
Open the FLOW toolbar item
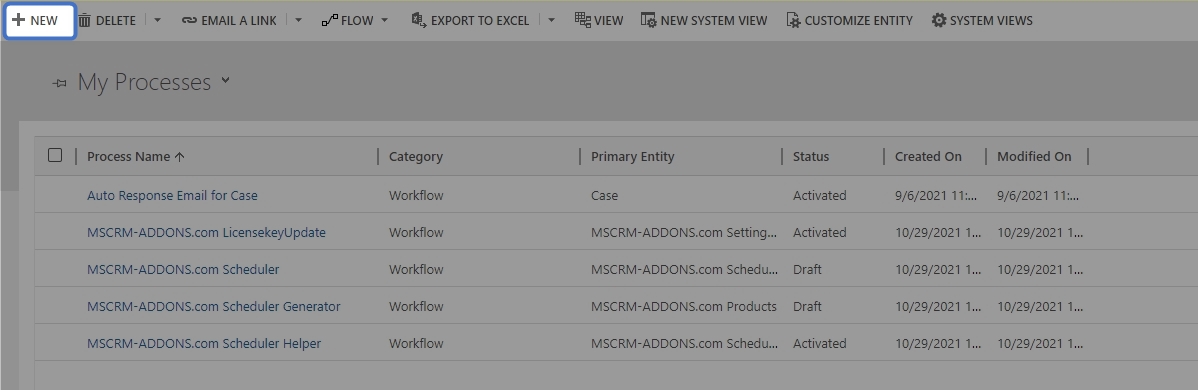355,21
